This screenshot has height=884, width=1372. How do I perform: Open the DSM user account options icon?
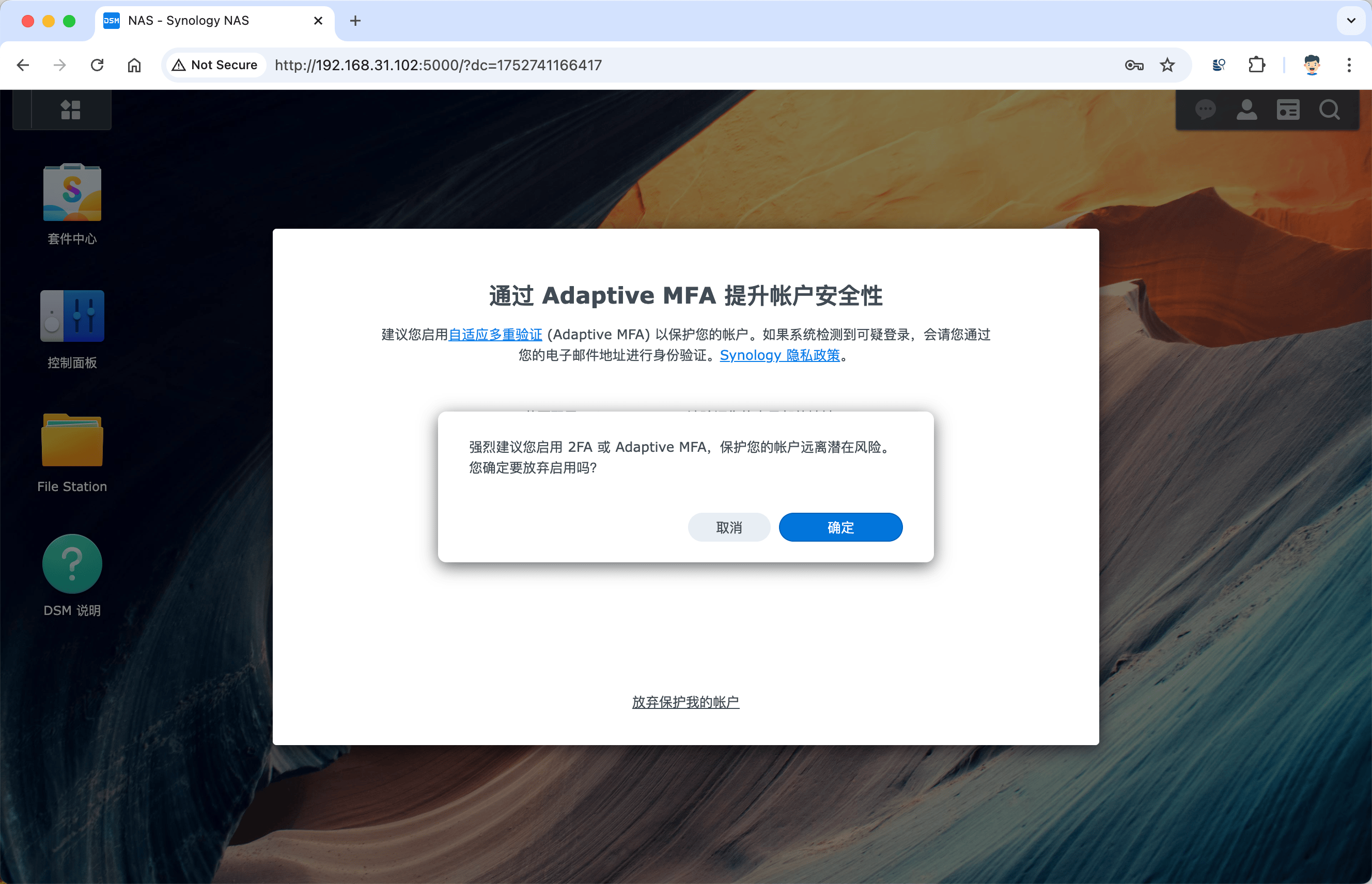coord(1246,109)
